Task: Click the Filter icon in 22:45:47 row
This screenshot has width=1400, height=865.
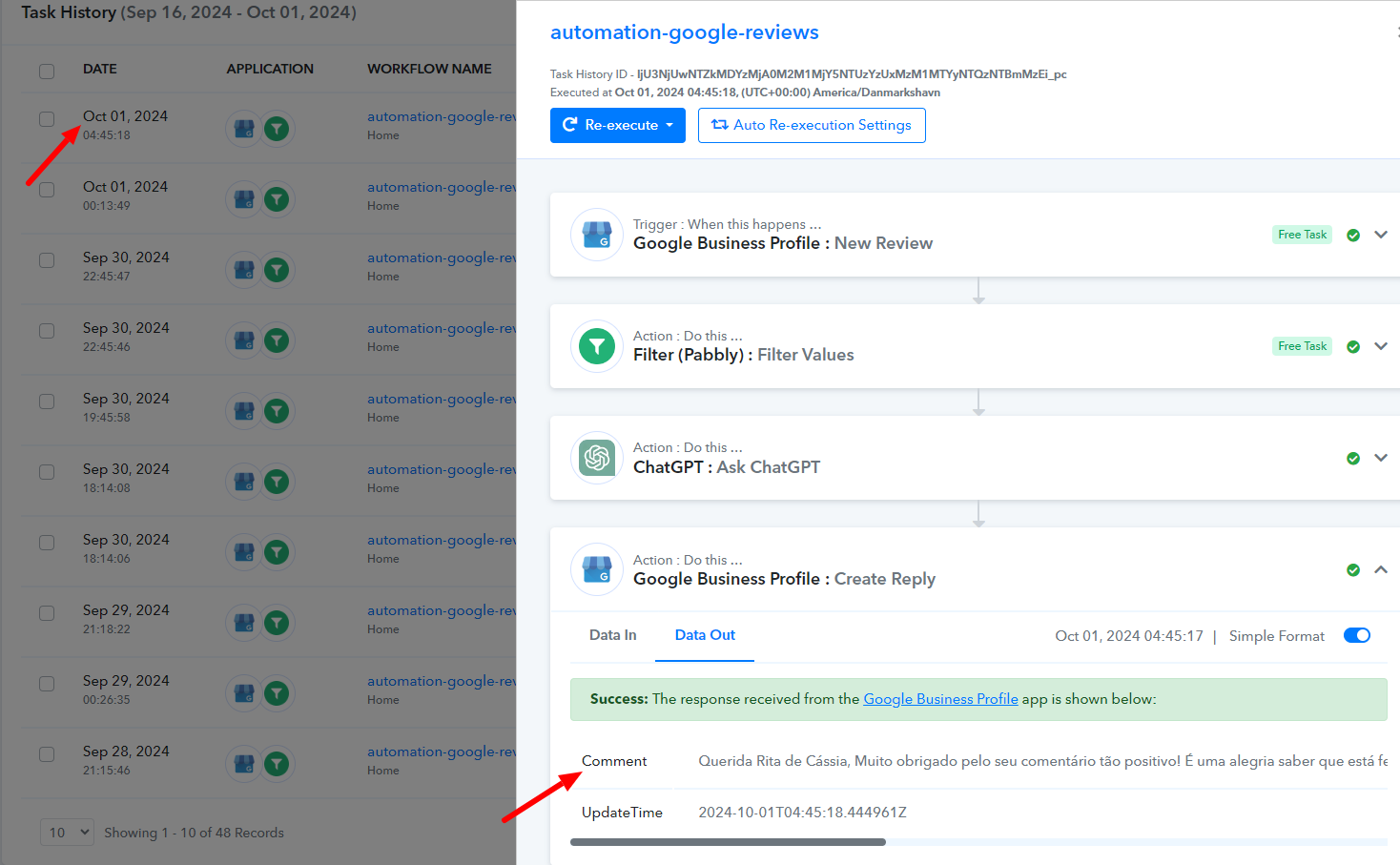Action: point(277,269)
